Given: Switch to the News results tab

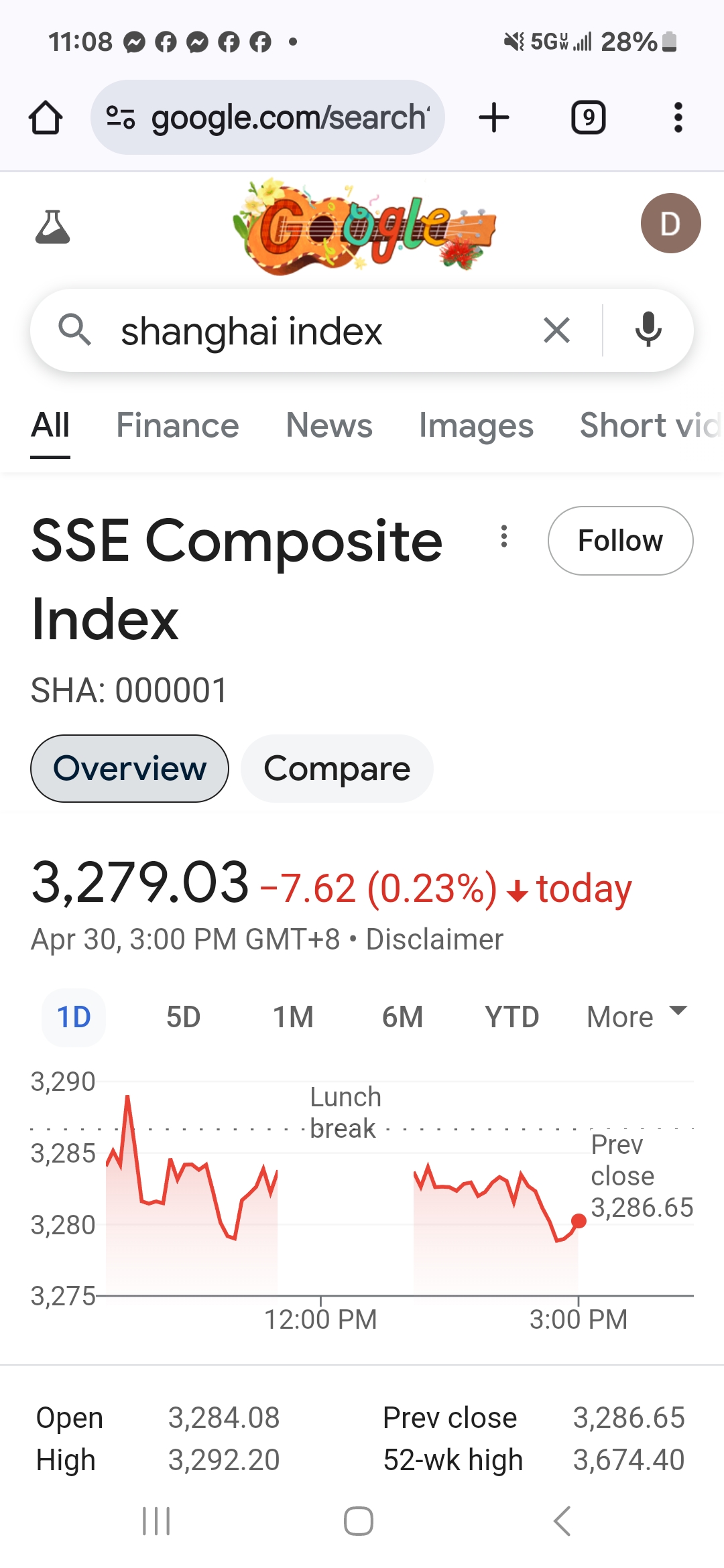Looking at the screenshot, I should 329,426.
